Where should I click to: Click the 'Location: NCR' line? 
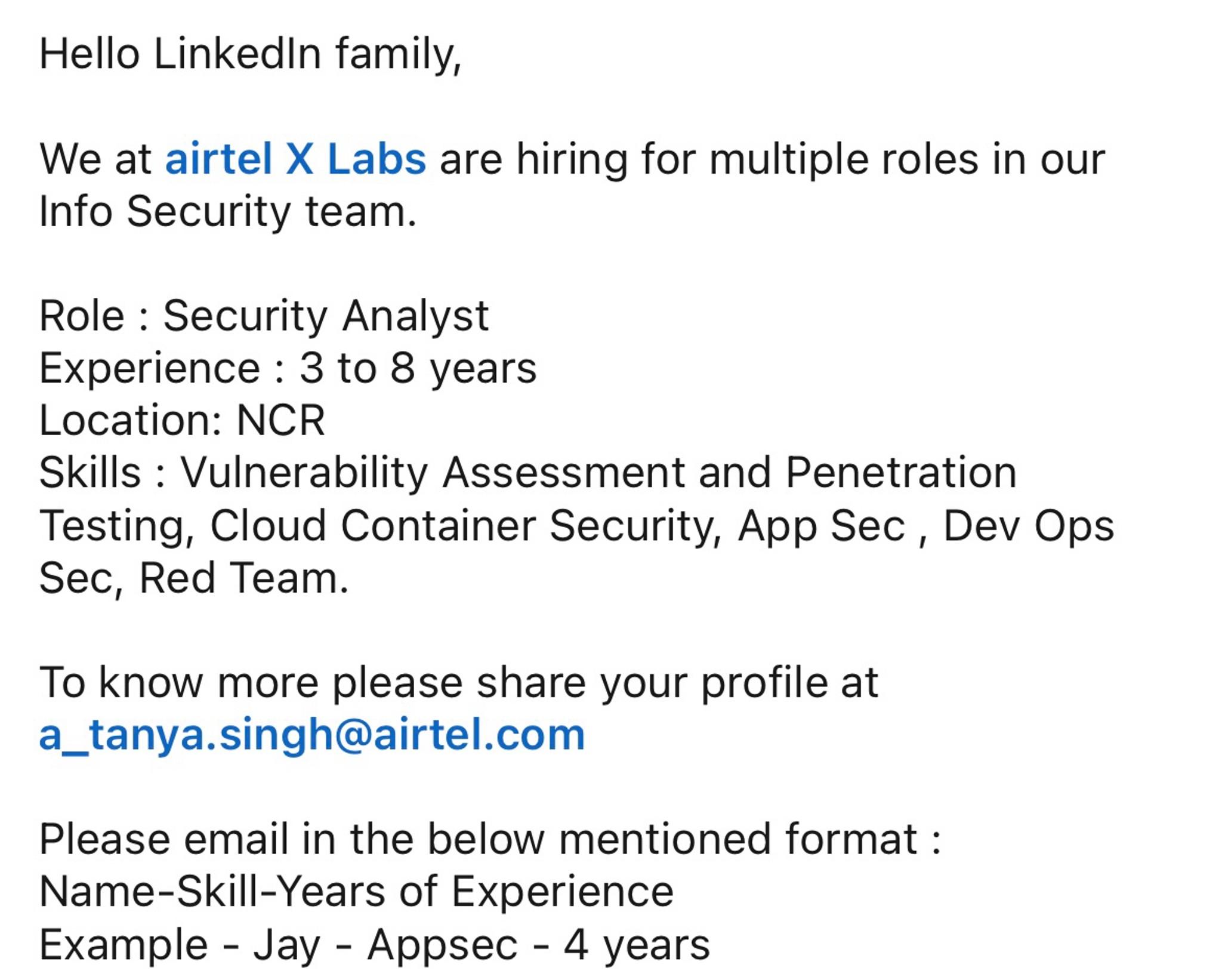point(182,421)
